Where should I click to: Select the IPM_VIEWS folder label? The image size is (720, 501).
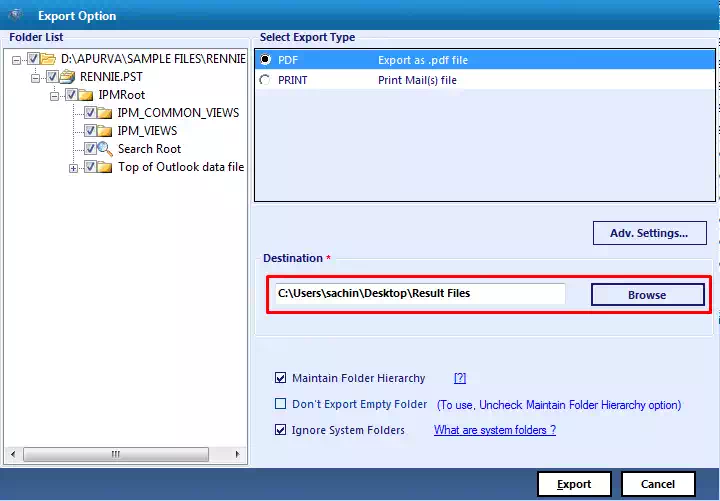coord(147,131)
